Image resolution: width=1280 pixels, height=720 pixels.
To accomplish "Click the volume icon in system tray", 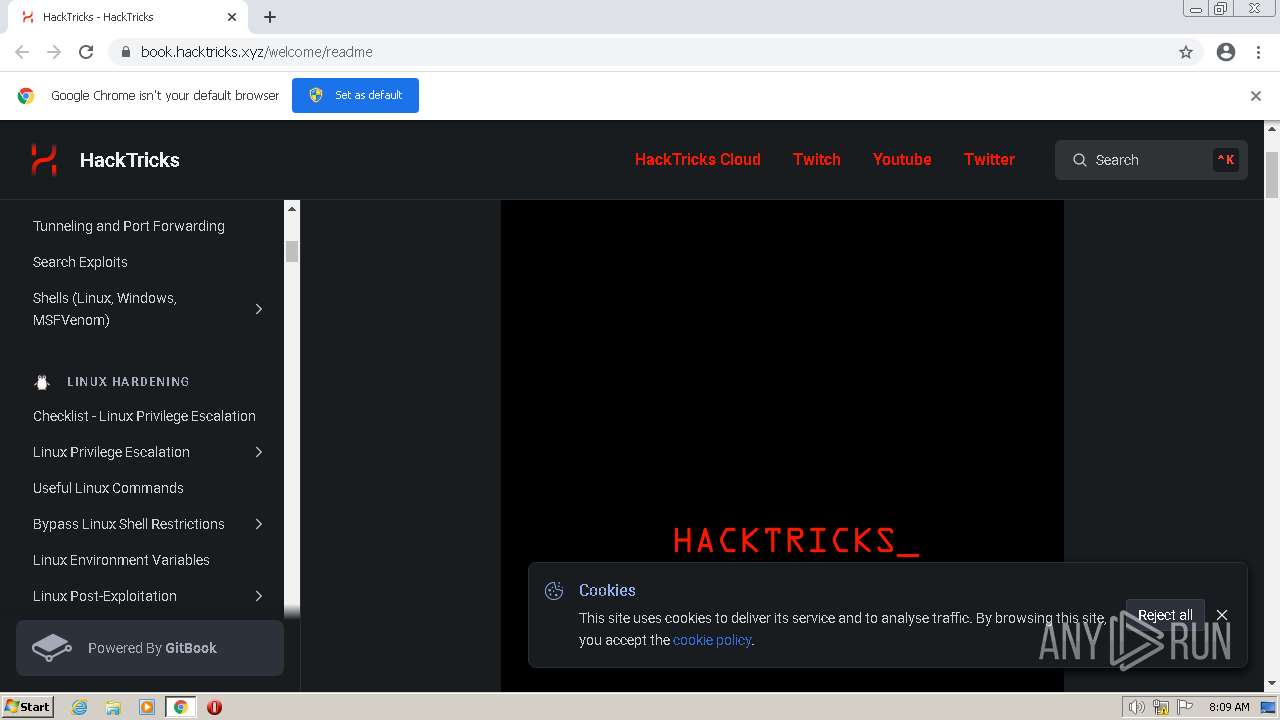I will [x=1137, y=707].
